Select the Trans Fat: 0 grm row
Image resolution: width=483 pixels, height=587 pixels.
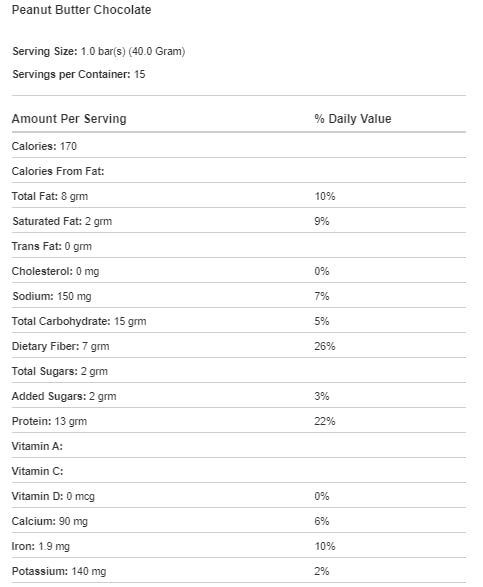[239, 246]
